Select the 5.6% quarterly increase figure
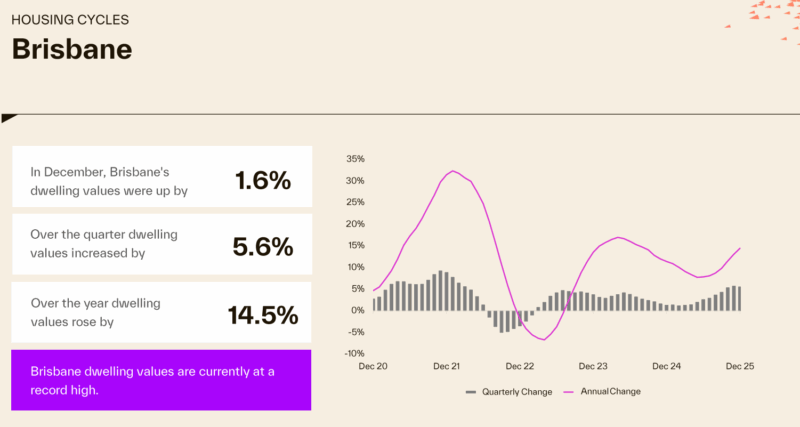 [263, 246]
